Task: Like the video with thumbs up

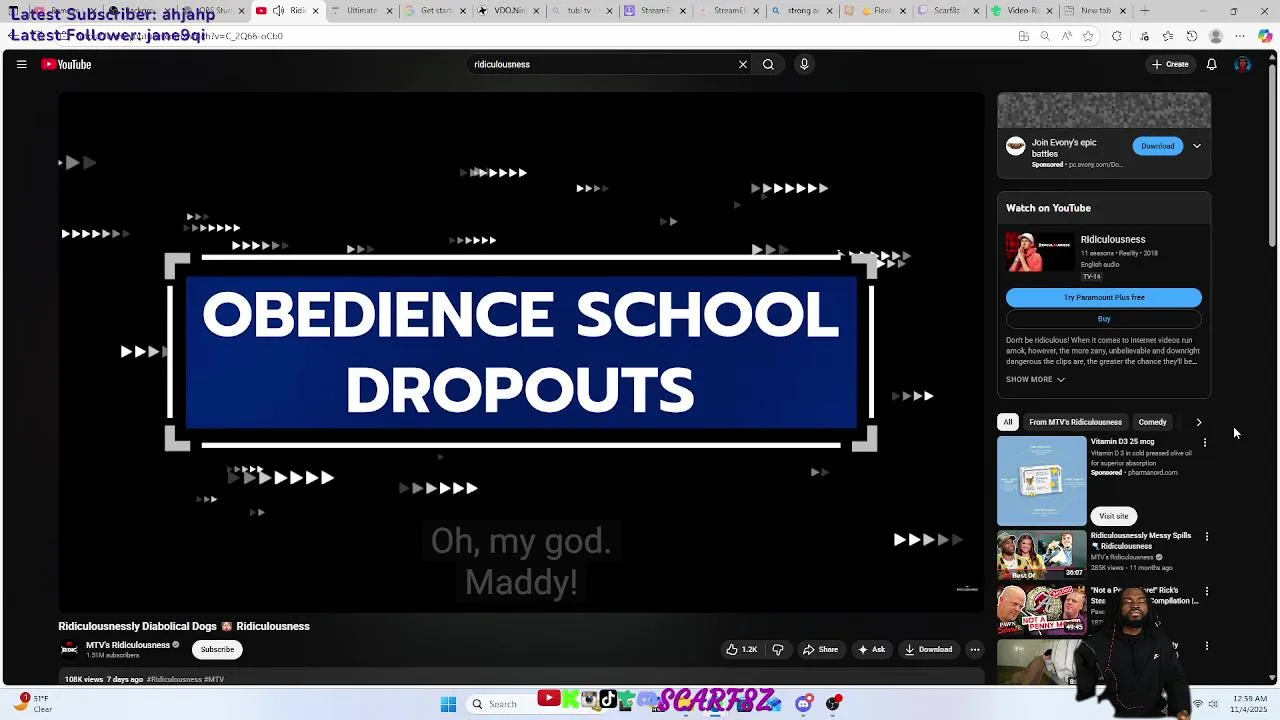Action: [741, 649]
